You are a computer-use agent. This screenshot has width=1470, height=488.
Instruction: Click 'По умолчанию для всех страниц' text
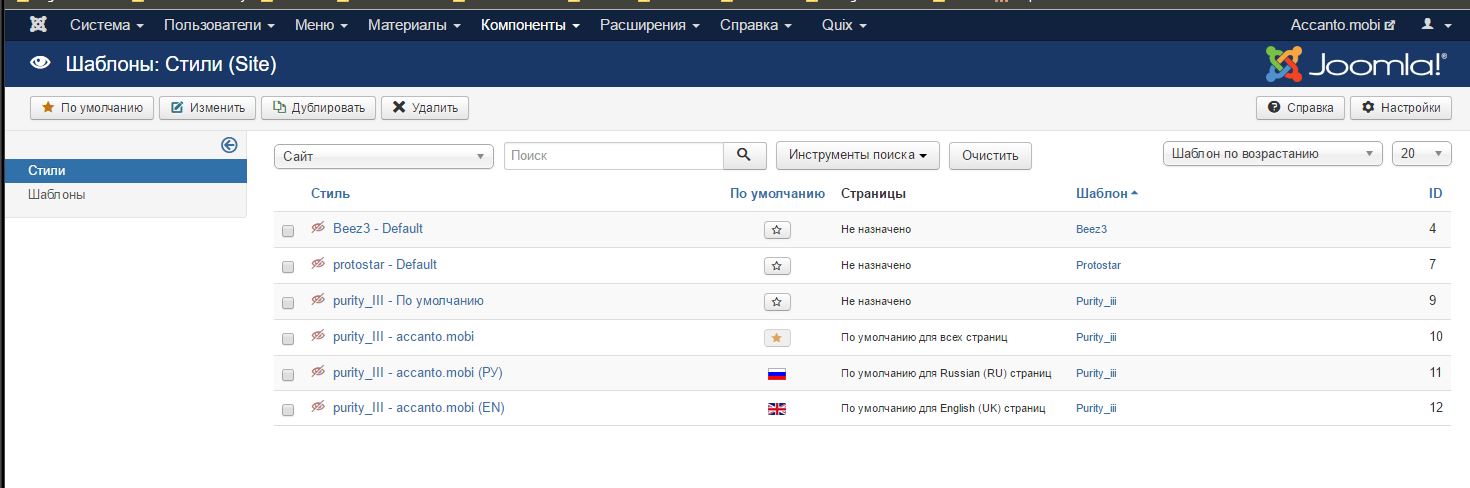point(924,337)
